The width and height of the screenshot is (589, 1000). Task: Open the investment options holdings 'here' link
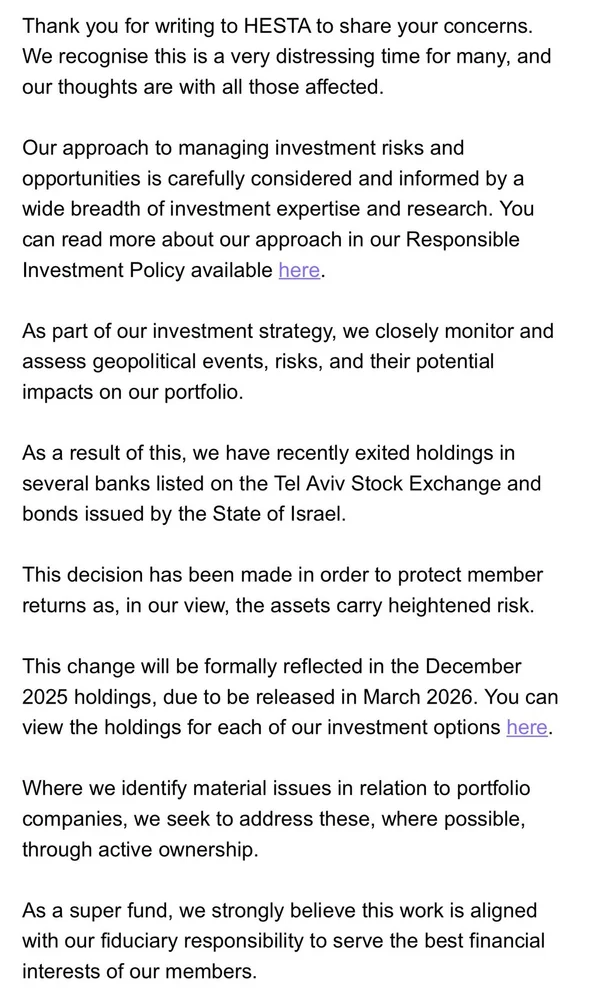(x=527, y=728)
